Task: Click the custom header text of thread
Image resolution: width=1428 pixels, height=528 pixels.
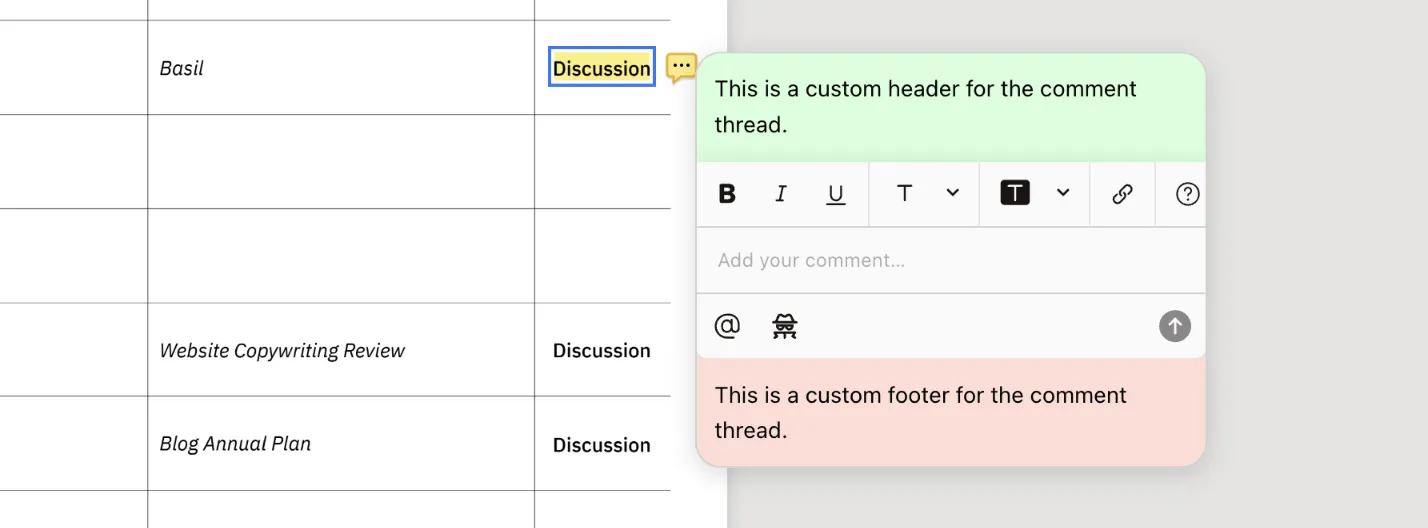Action: click(x=925, y=107)
